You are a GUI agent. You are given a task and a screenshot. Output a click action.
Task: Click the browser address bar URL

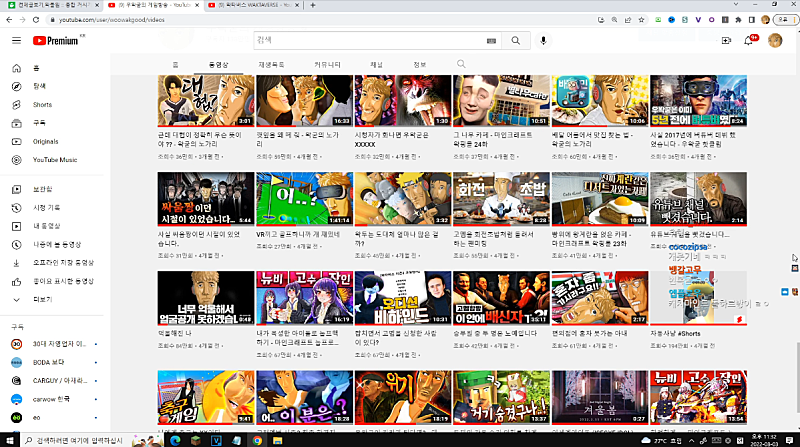point(112,20)
